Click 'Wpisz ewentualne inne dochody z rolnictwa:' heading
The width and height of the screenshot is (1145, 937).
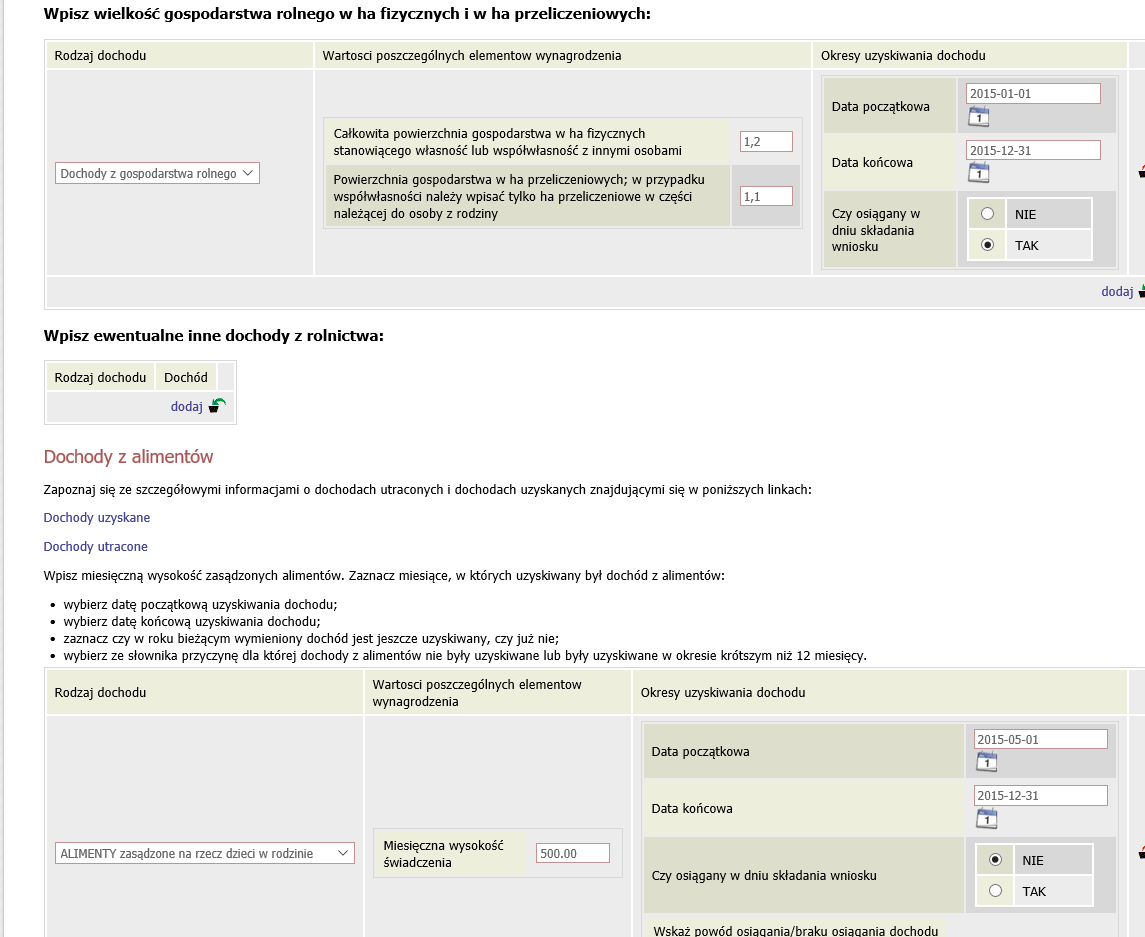pyautogui.click(x=213, y=336)
